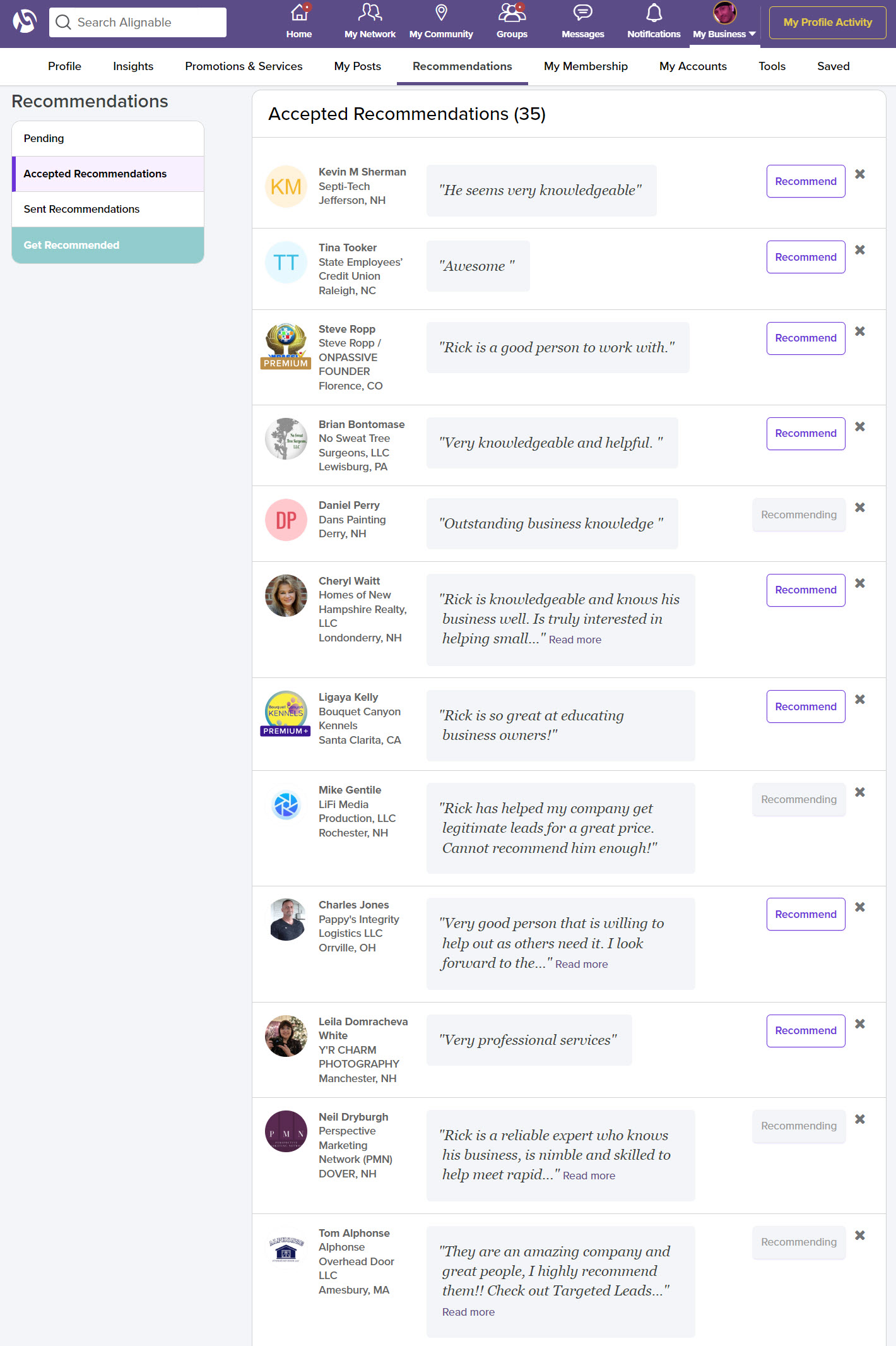Click Recommend button for Steve Ropp

(x=805, y=338)
